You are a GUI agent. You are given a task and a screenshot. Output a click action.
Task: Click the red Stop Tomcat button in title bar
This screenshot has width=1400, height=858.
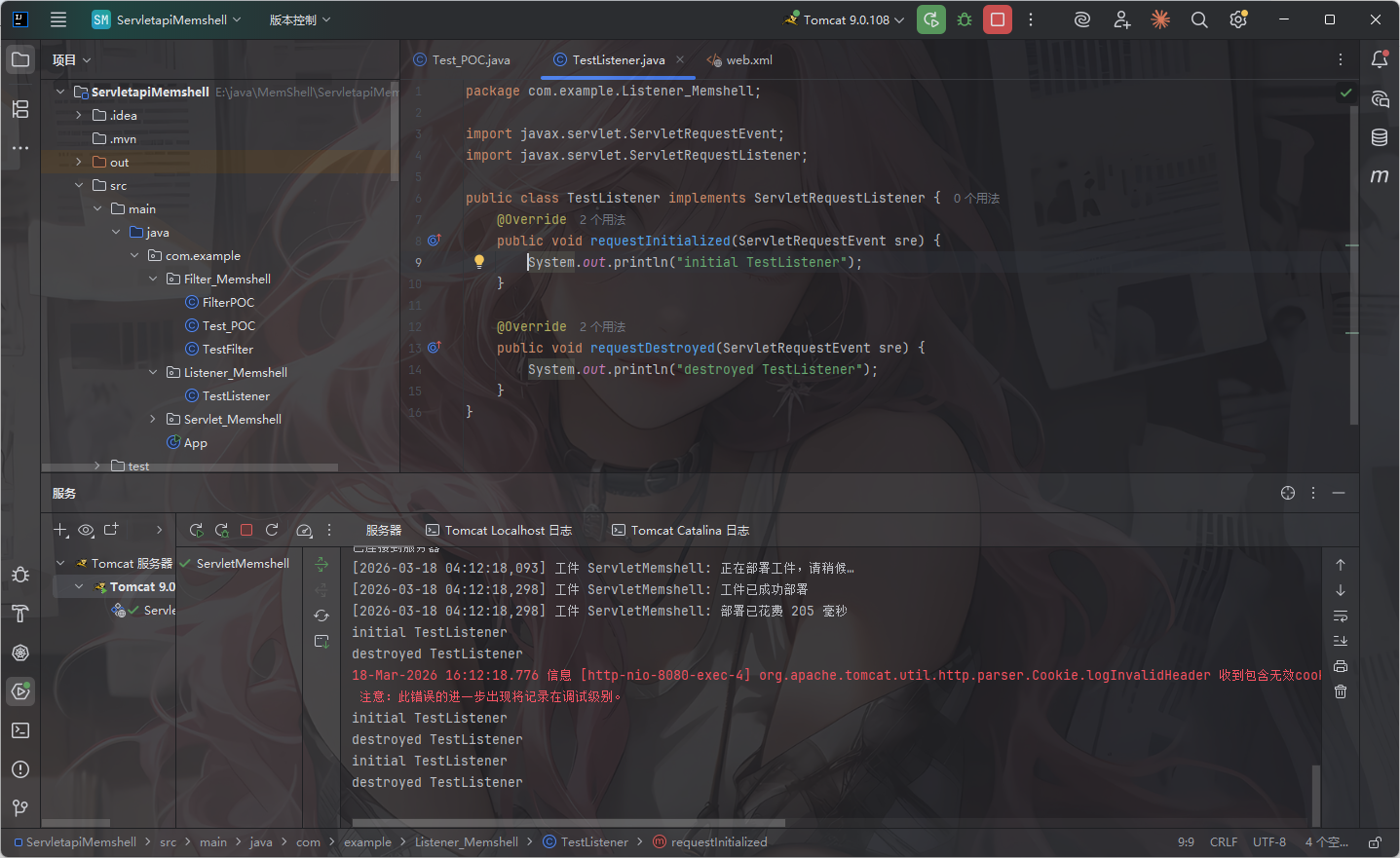point(997,19)
